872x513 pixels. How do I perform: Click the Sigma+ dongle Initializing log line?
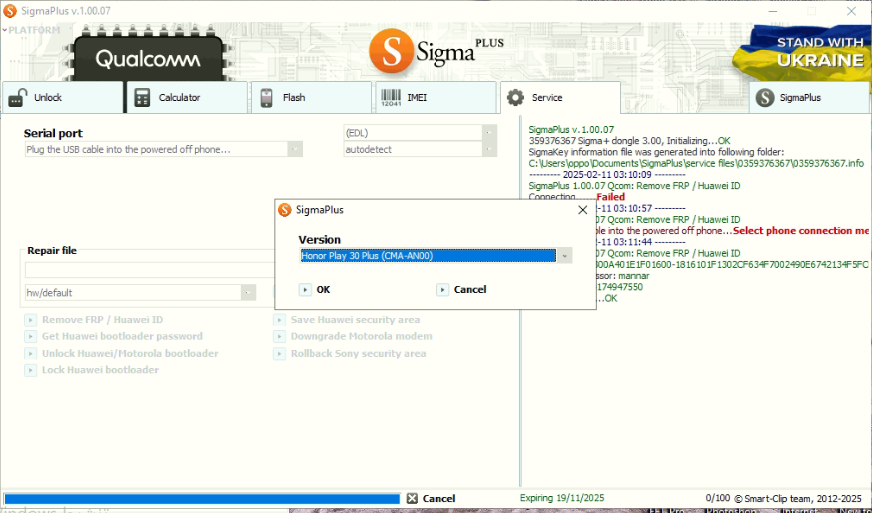pyautogui.click(x=630, y=141)
